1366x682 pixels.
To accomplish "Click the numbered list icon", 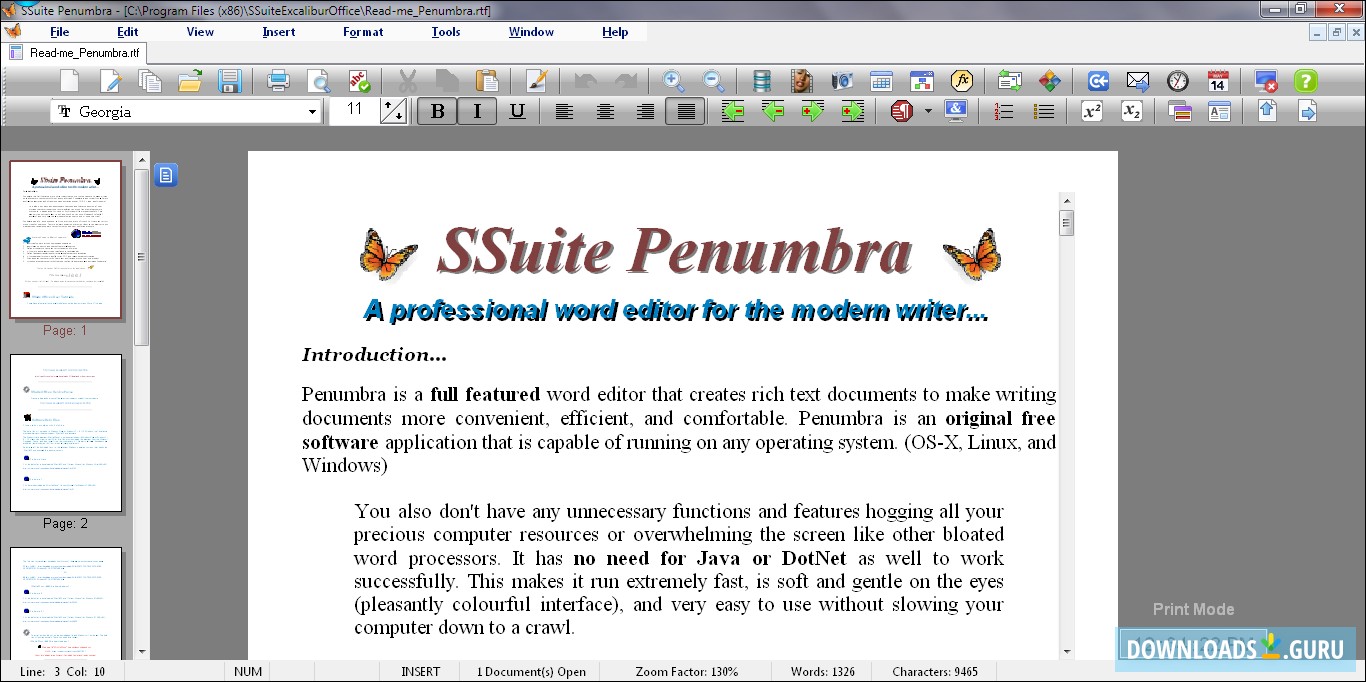I will [1002, 111].
